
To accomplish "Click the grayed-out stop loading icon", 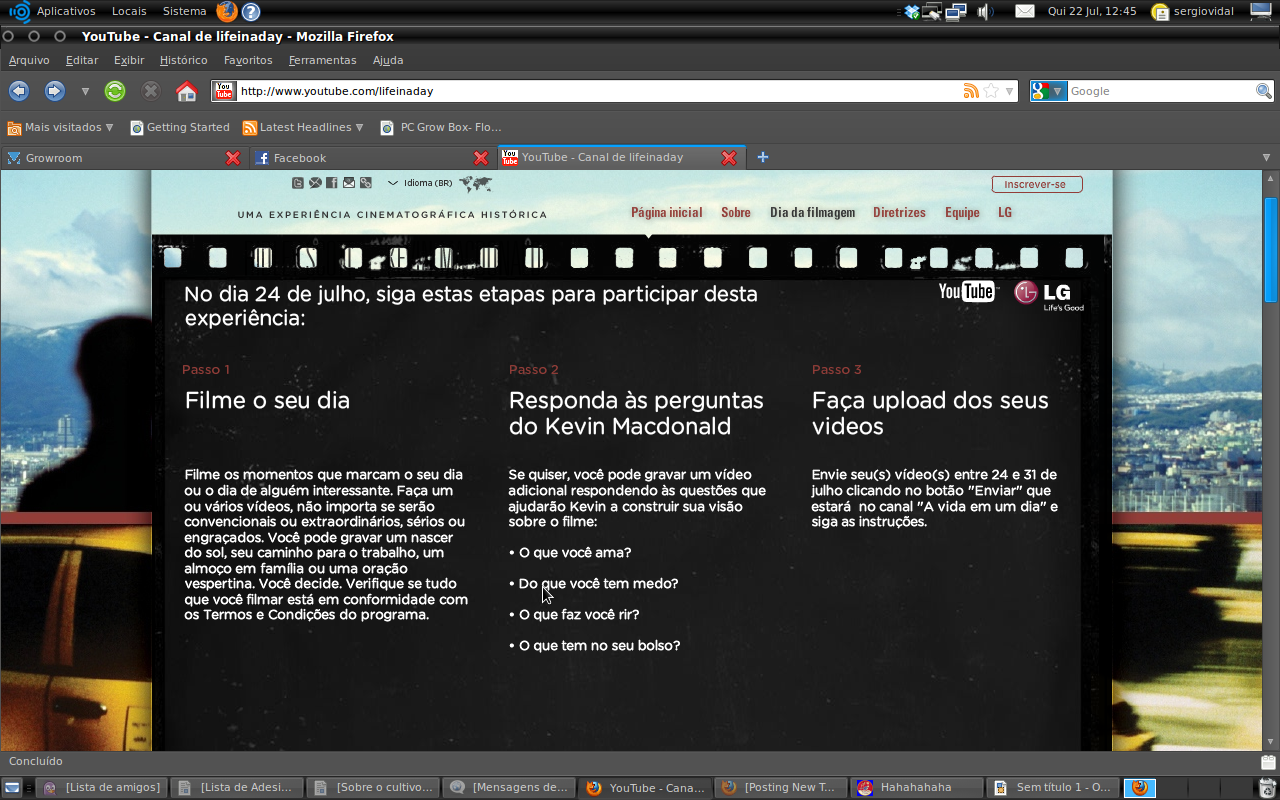I will click(151, 91).
